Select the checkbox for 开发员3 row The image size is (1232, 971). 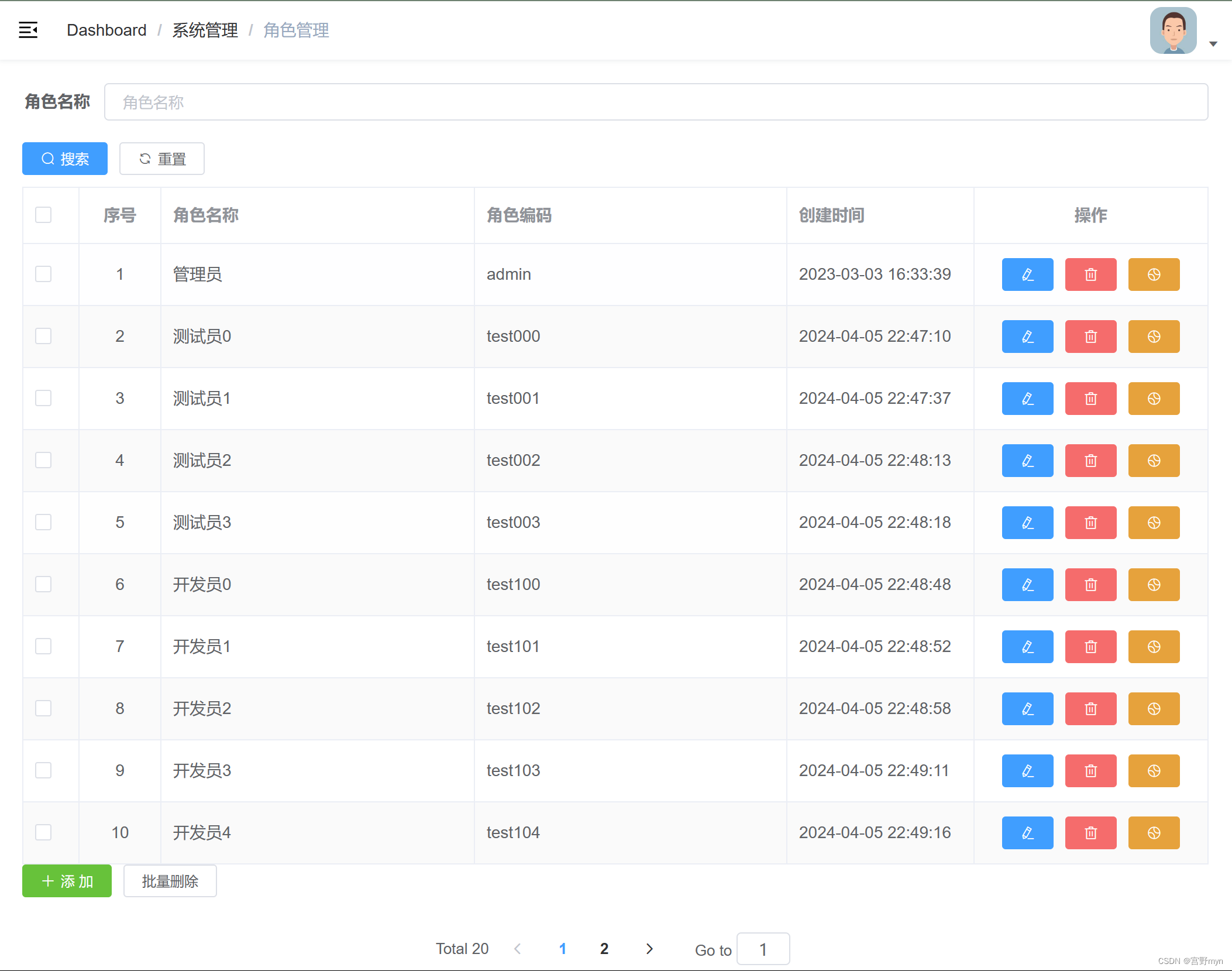[x=43, y=770]
